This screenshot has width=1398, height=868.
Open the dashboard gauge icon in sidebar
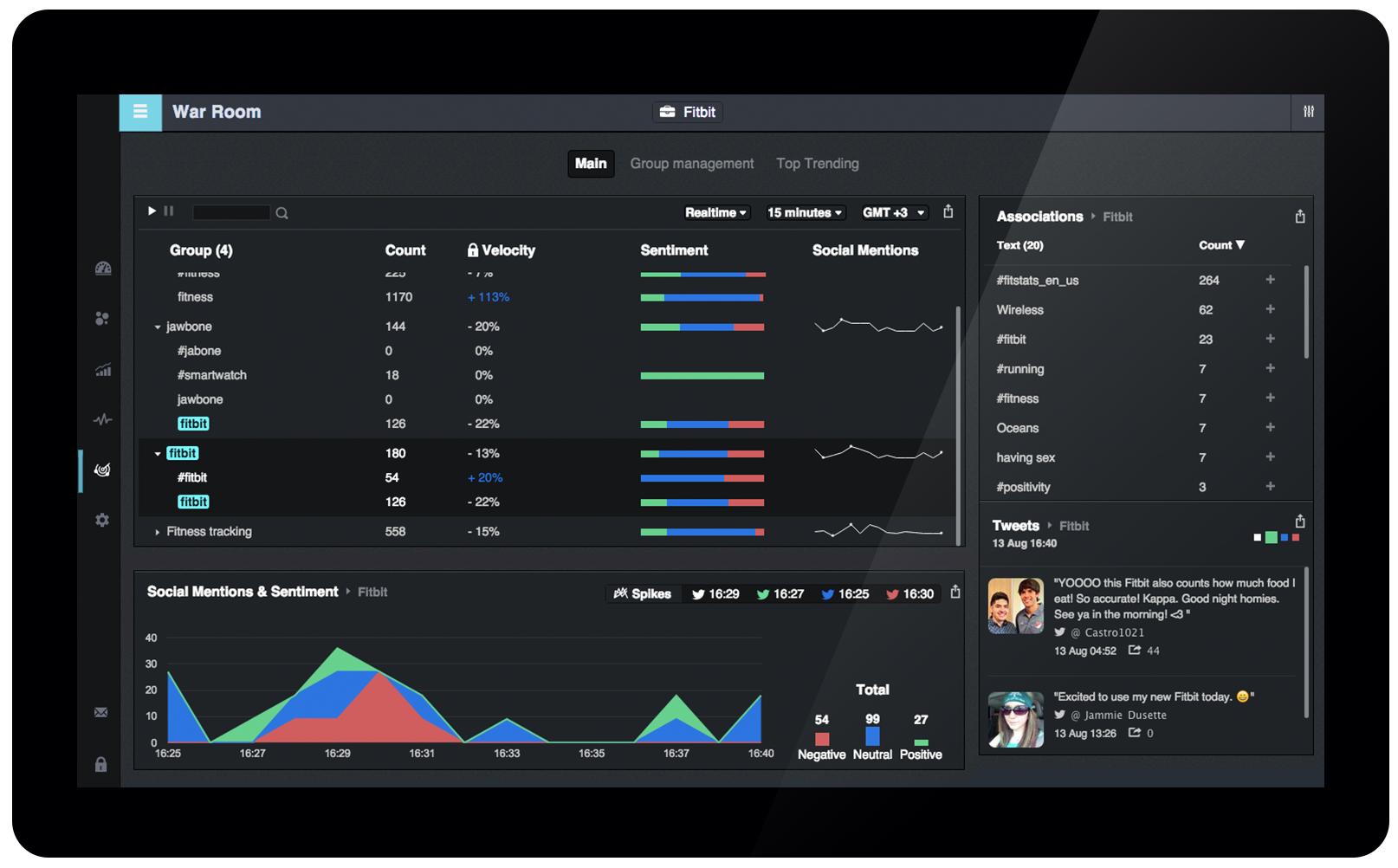pos(103,269)
